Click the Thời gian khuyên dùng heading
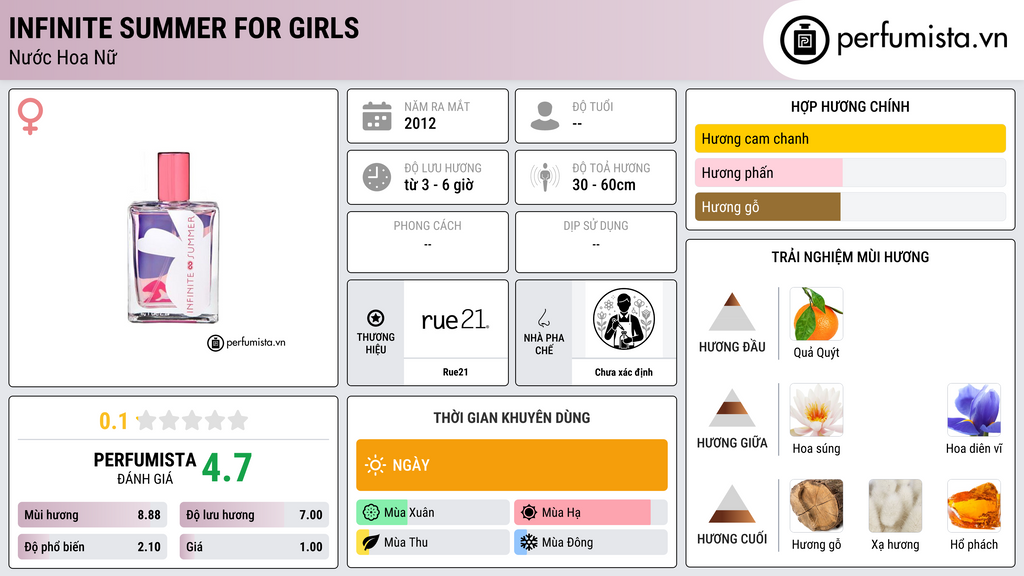 pos(512,418)
